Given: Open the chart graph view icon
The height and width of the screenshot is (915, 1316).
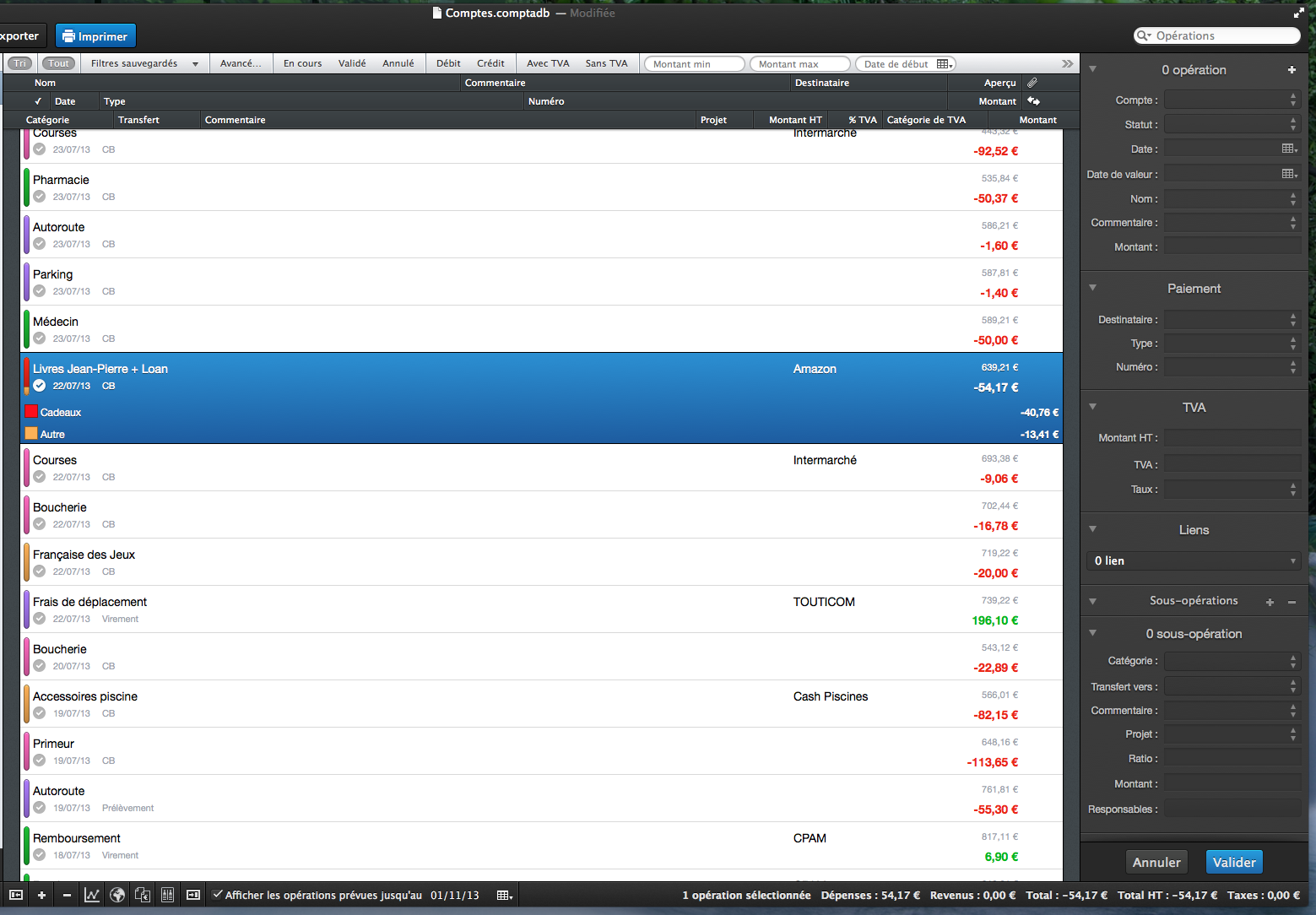Looking at the screenshot, I should click(x=92, y=895).
